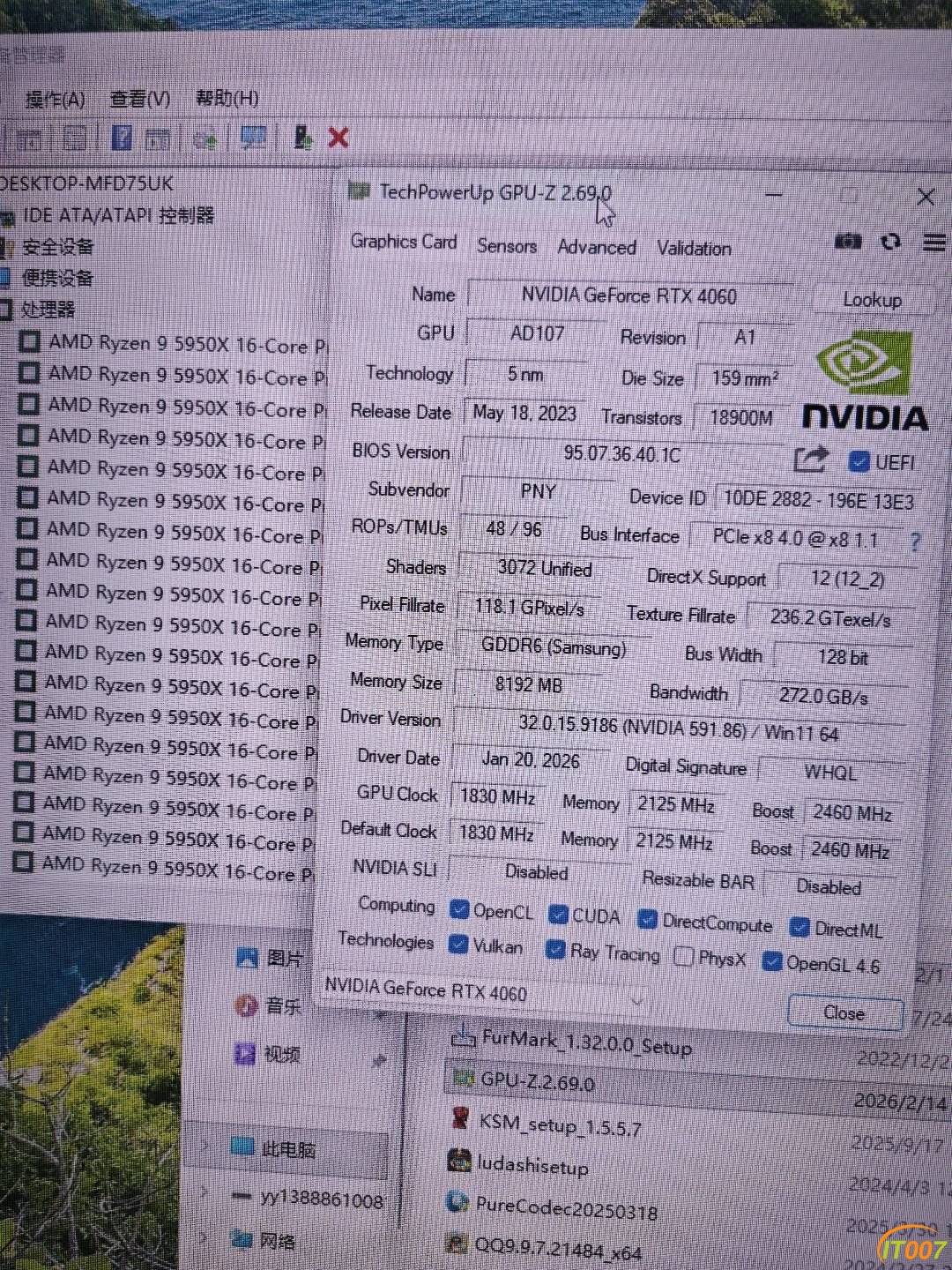
Task: Click the update driver toolbar icon
Action: [302, 137]
